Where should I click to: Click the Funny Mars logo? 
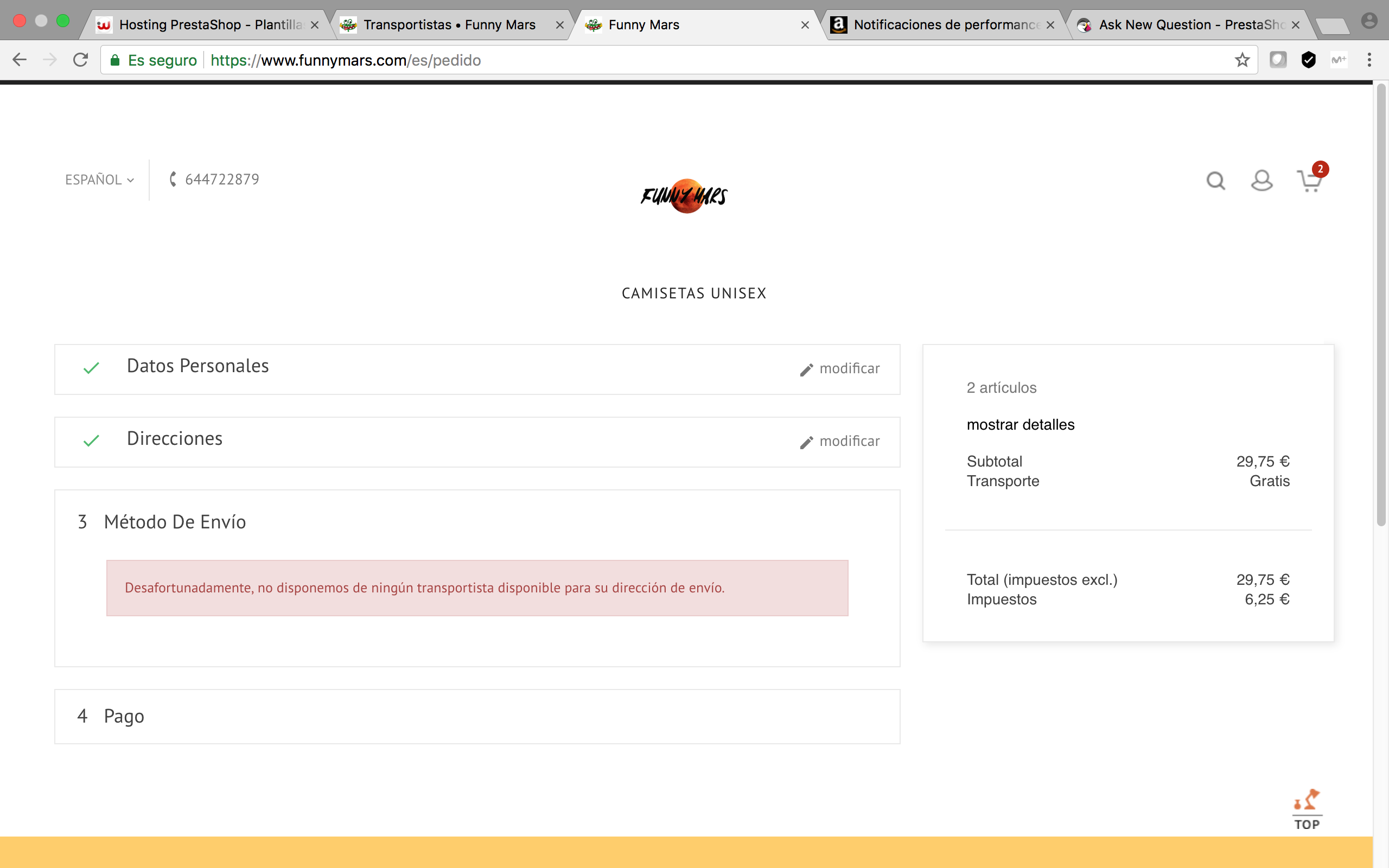[x=684, y=196]
